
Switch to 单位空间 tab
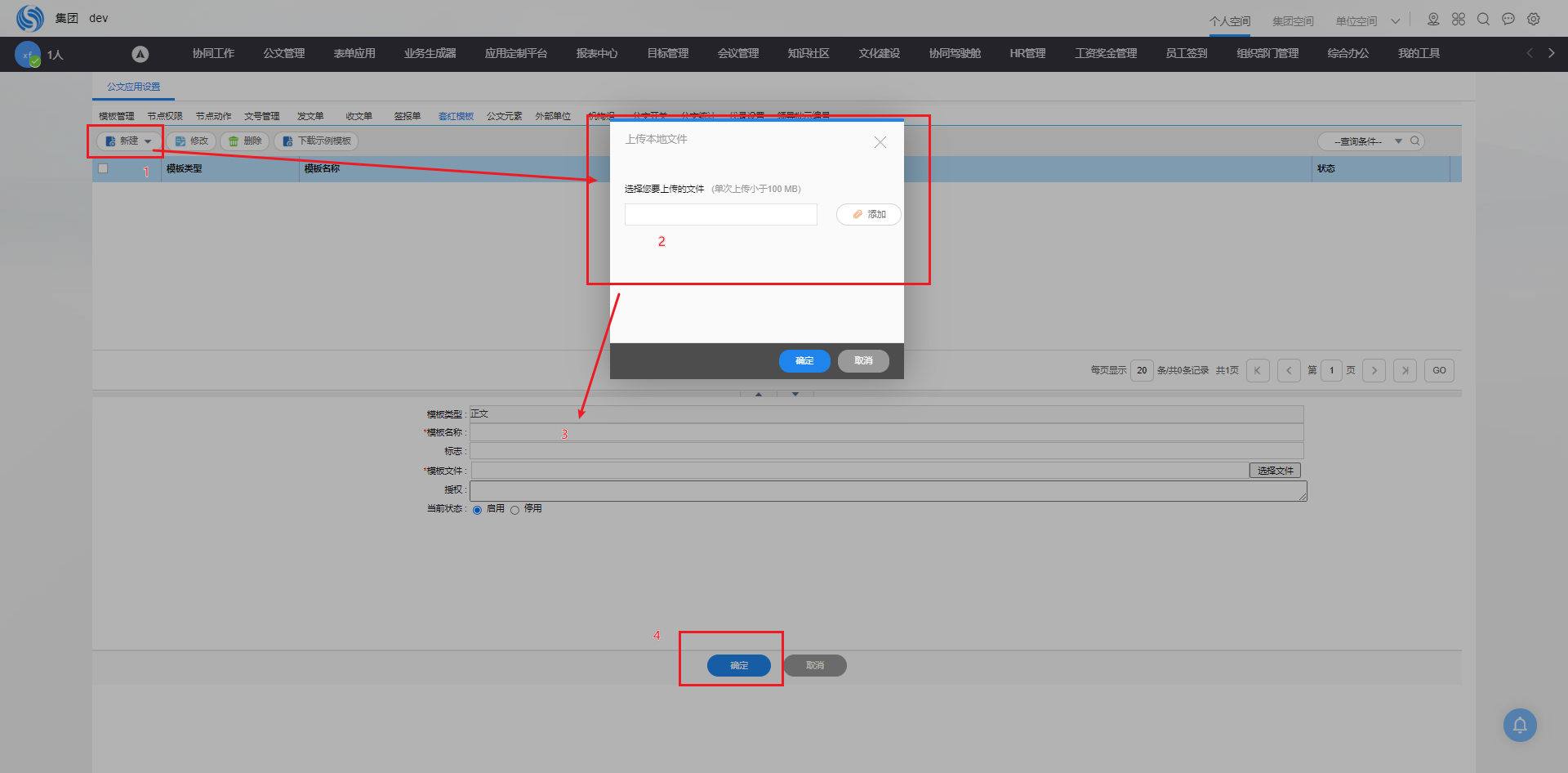pos(1356,21)
